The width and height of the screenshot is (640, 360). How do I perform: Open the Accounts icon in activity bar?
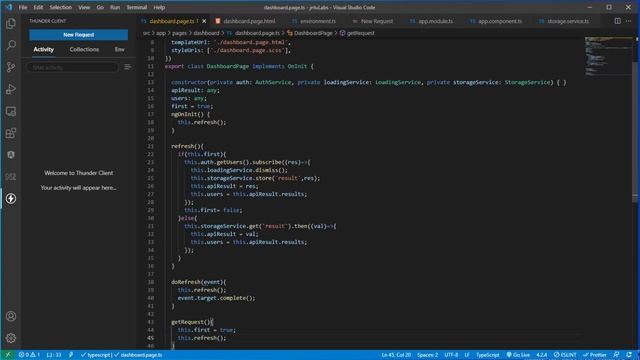(11, 316)
